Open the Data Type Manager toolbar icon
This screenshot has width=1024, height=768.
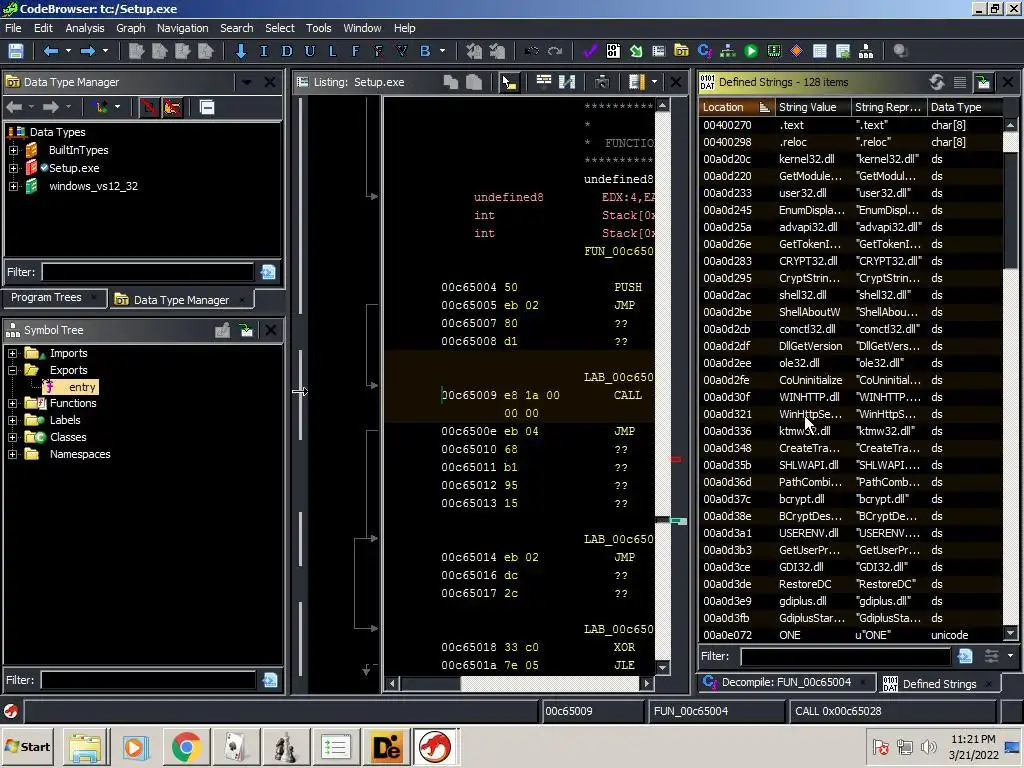click(x=681, y=51)
